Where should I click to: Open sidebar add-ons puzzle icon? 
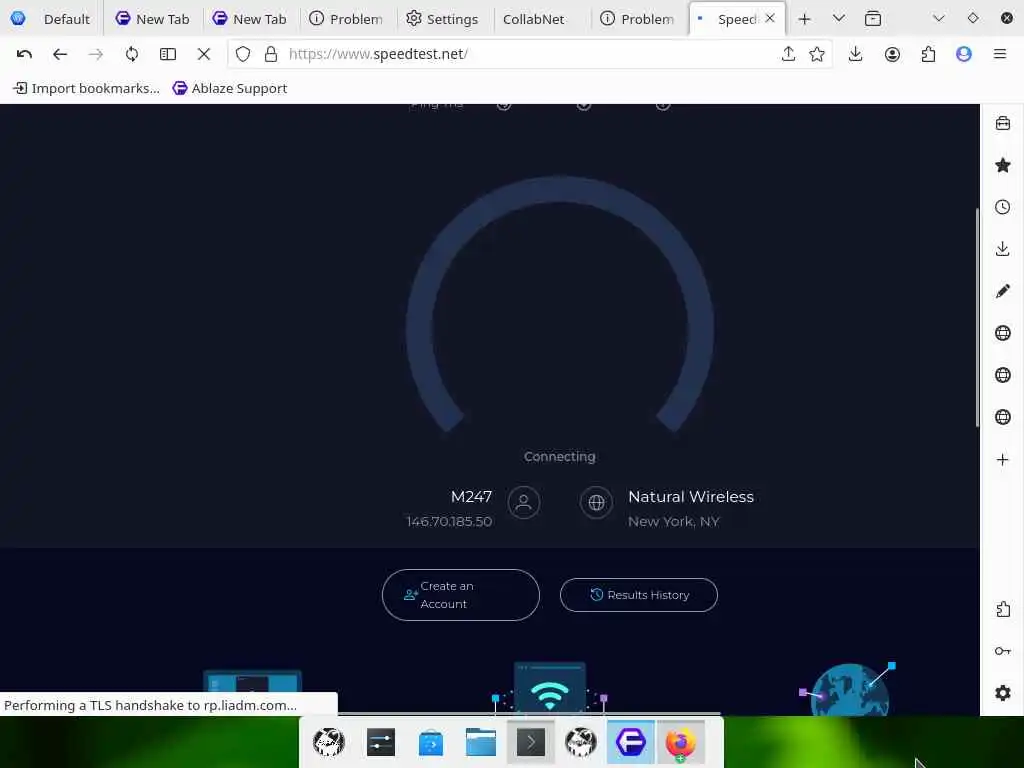1003,609
